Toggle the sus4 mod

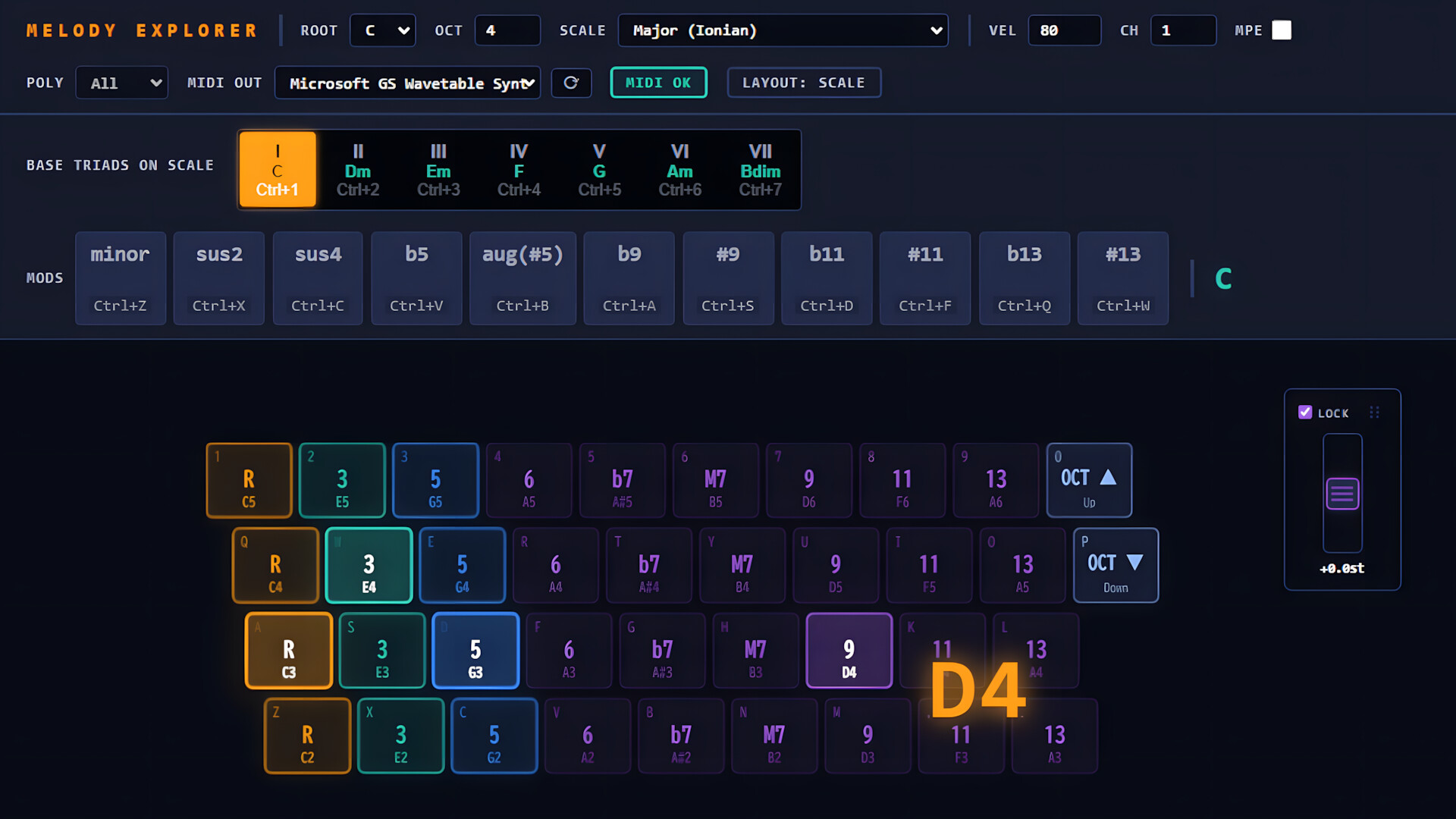[318, 278]
